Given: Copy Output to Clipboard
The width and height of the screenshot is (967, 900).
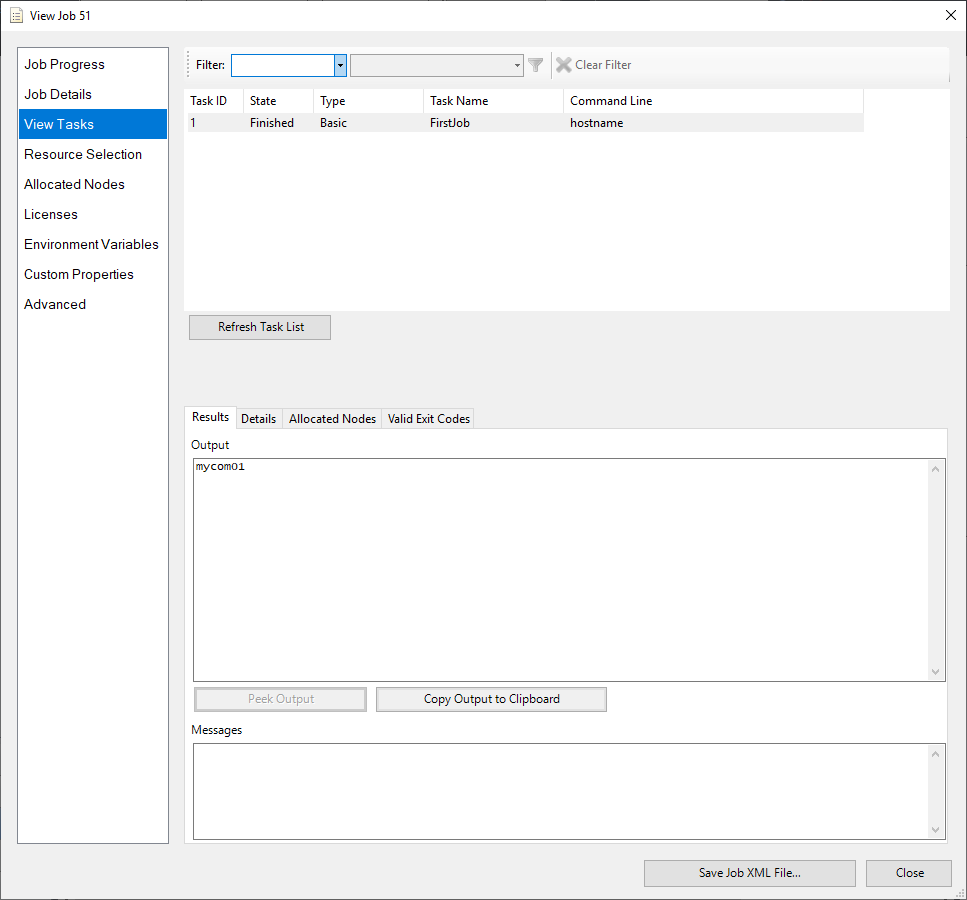Looking at the screenshot, I should [x=491, y=699].
